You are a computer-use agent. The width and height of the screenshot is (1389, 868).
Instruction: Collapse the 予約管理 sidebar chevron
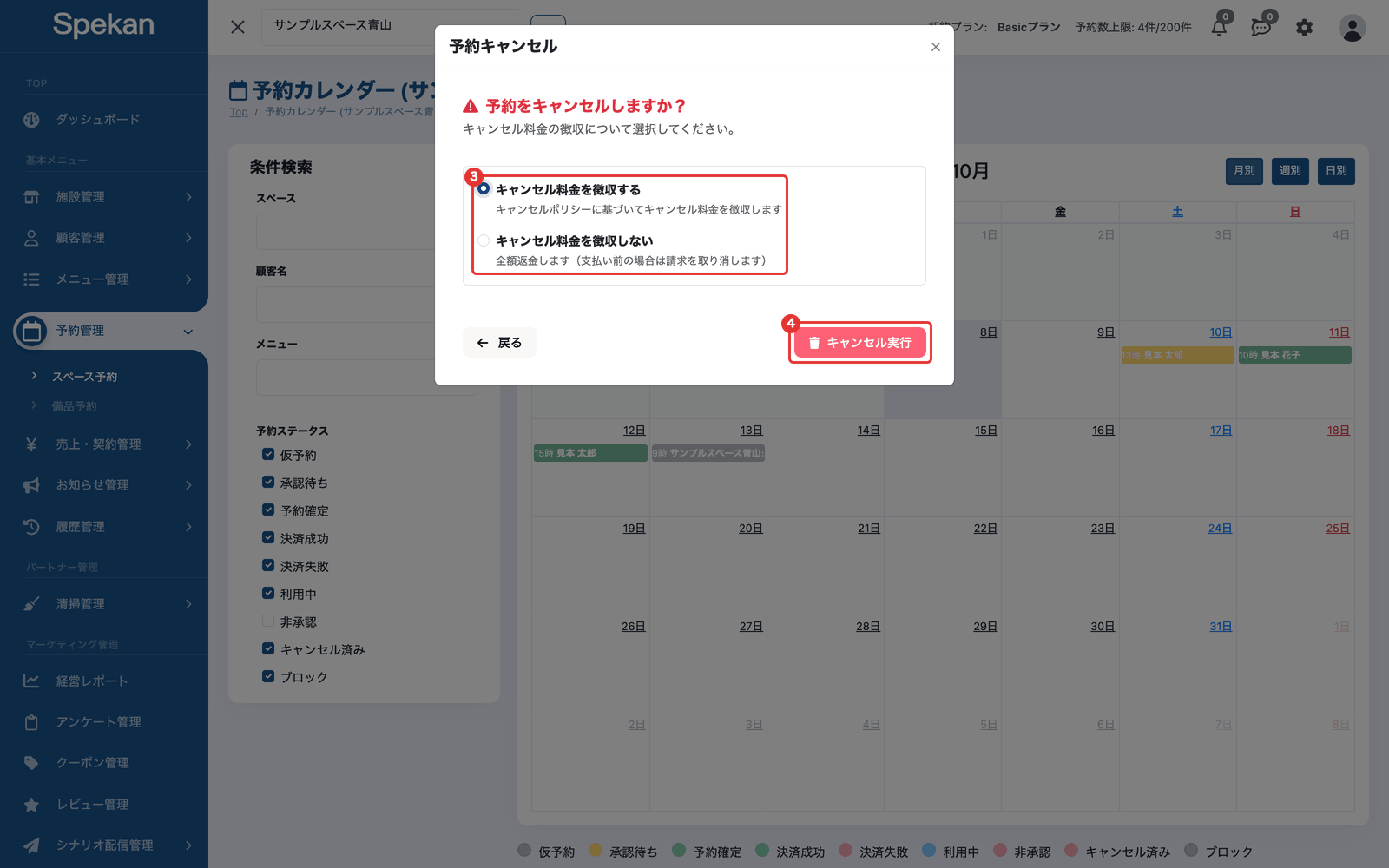coord(188,332)
